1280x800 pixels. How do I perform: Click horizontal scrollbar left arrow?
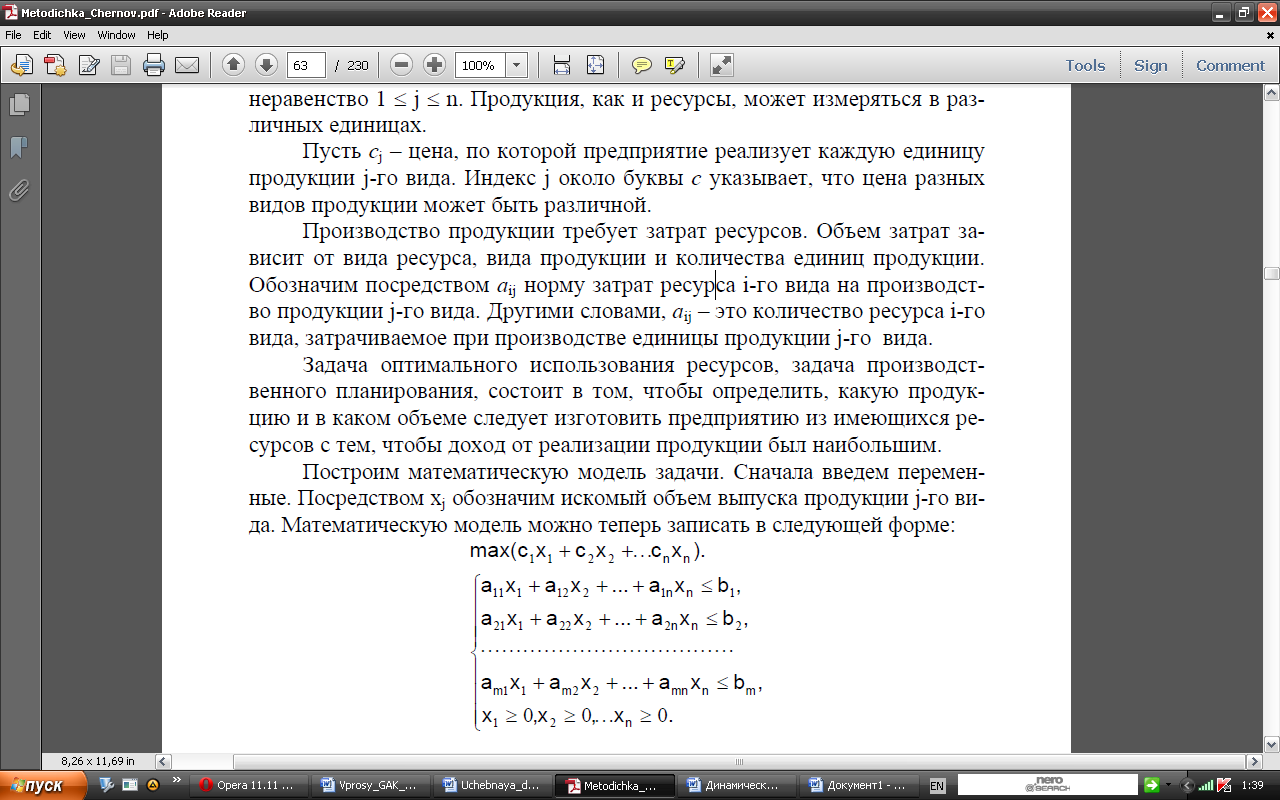coord(165,761)
